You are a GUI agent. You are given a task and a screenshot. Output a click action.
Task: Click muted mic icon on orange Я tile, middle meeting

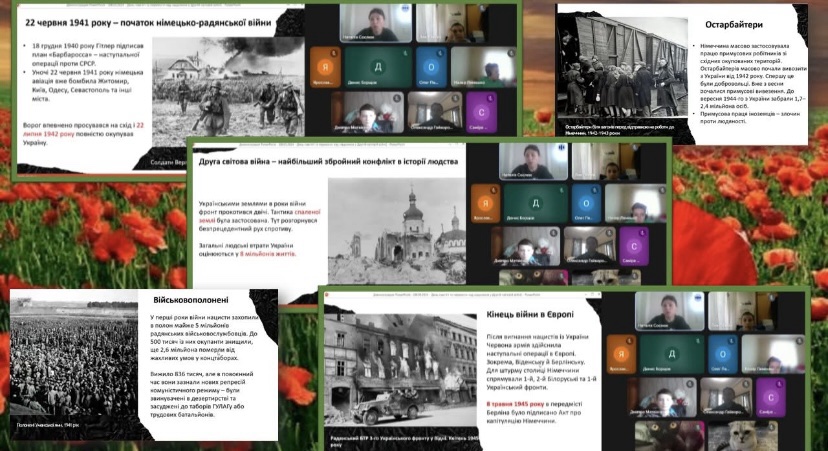494,190
